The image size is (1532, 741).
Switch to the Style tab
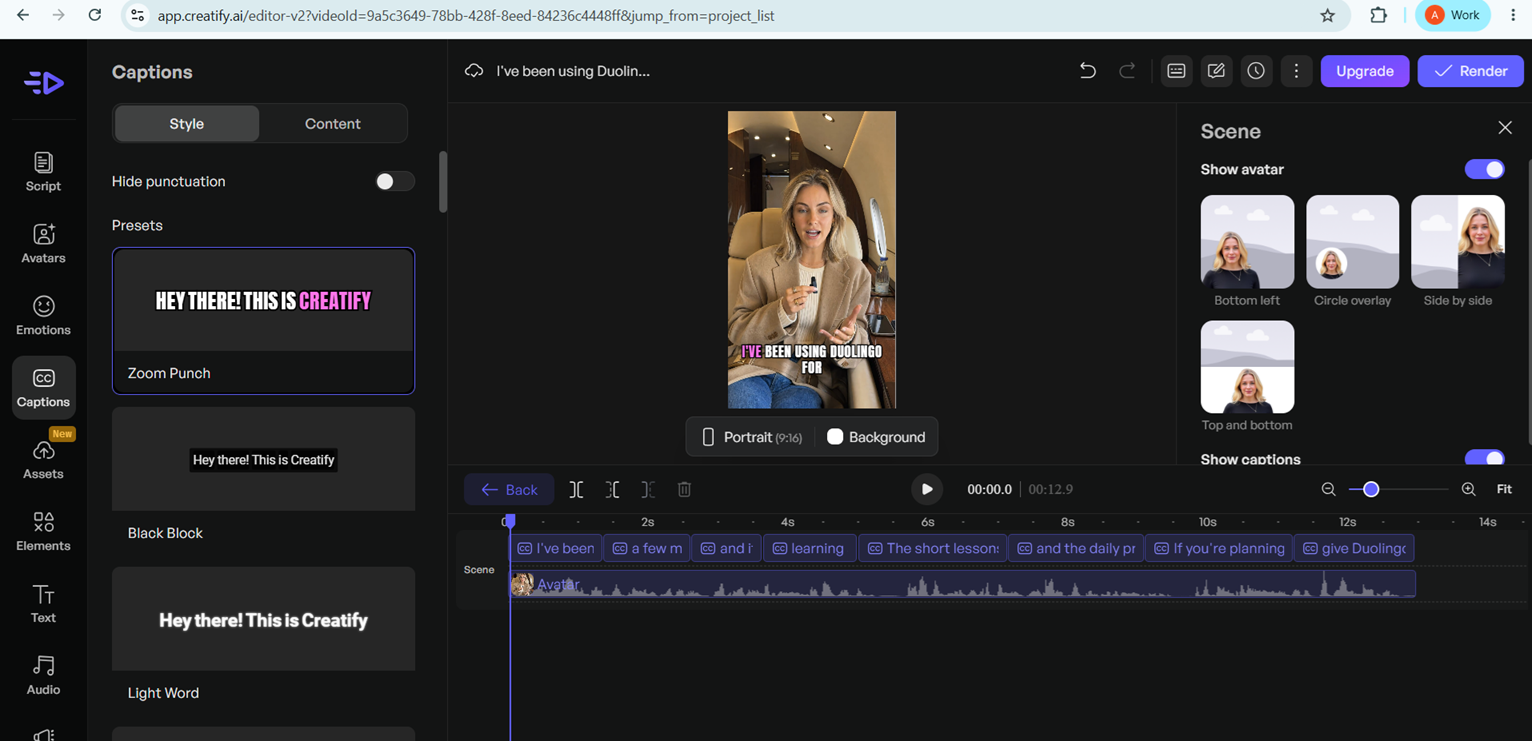click(187, 124)
